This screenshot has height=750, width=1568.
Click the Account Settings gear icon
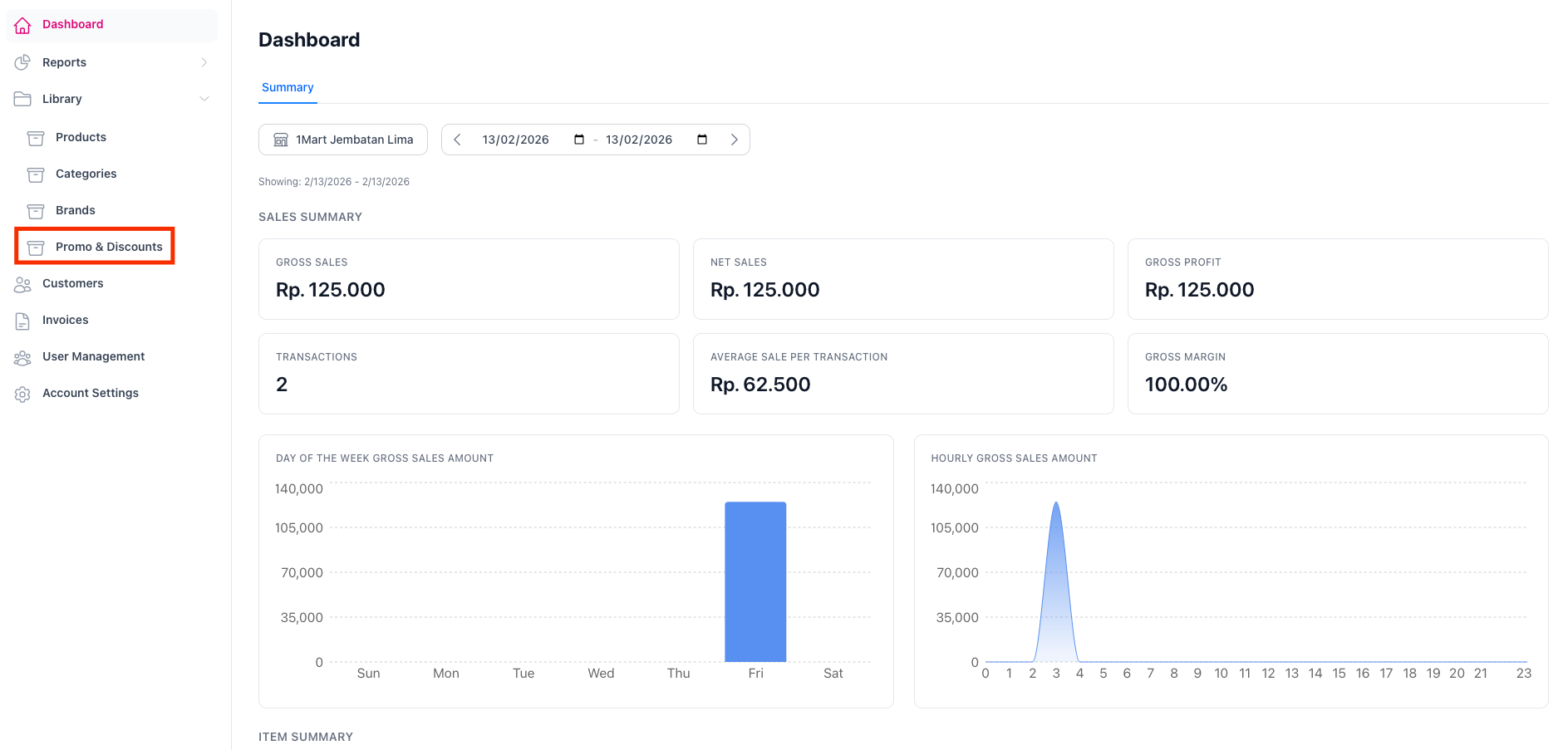click(22, 394)
